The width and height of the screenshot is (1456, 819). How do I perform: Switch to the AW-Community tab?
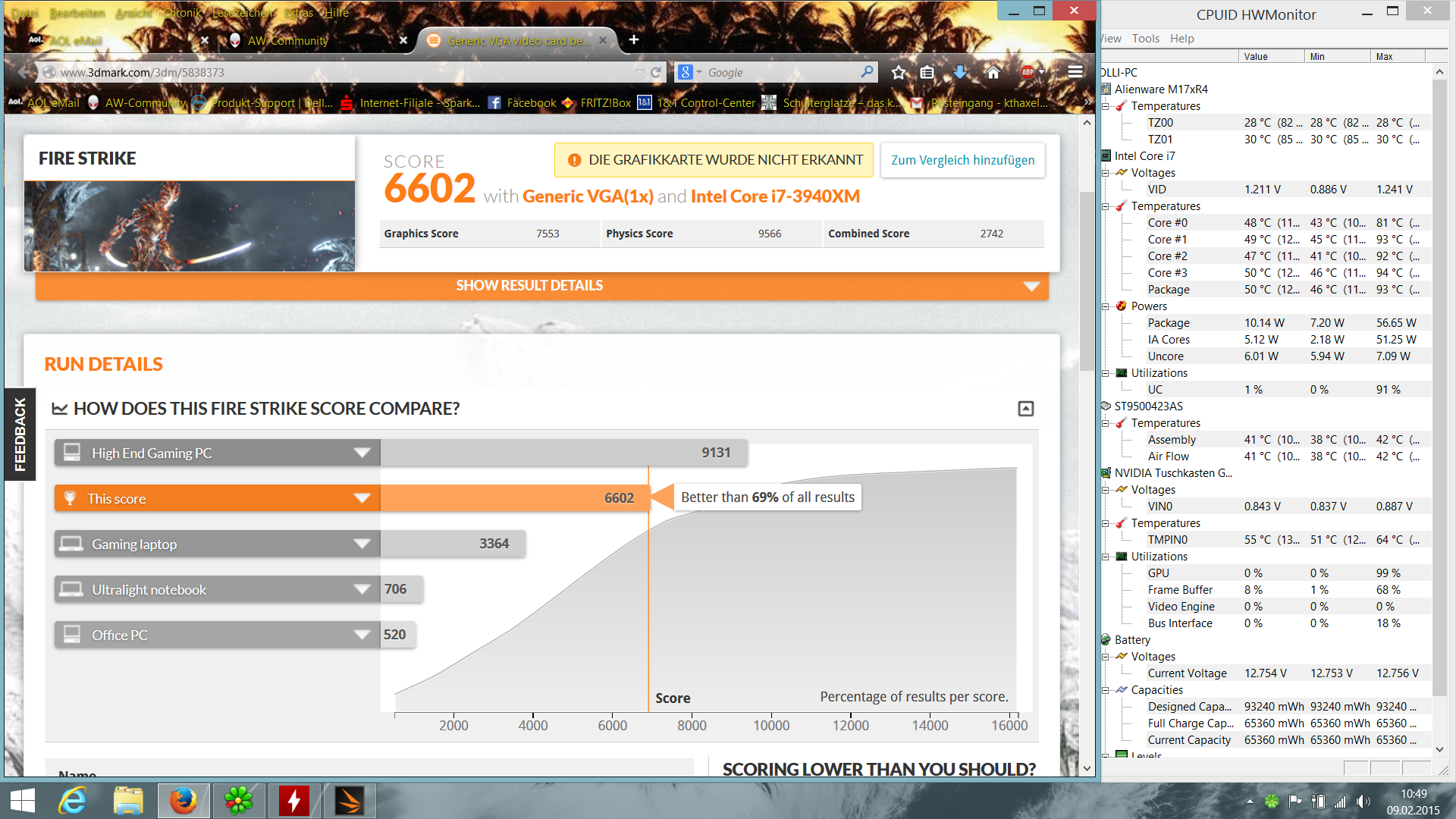[x=288, y=41]
